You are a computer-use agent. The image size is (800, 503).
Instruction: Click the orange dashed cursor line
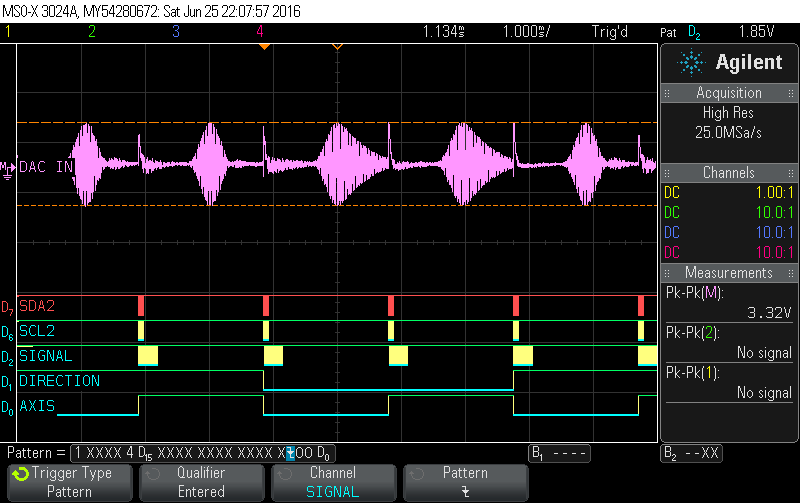click(x=400, y=122)
